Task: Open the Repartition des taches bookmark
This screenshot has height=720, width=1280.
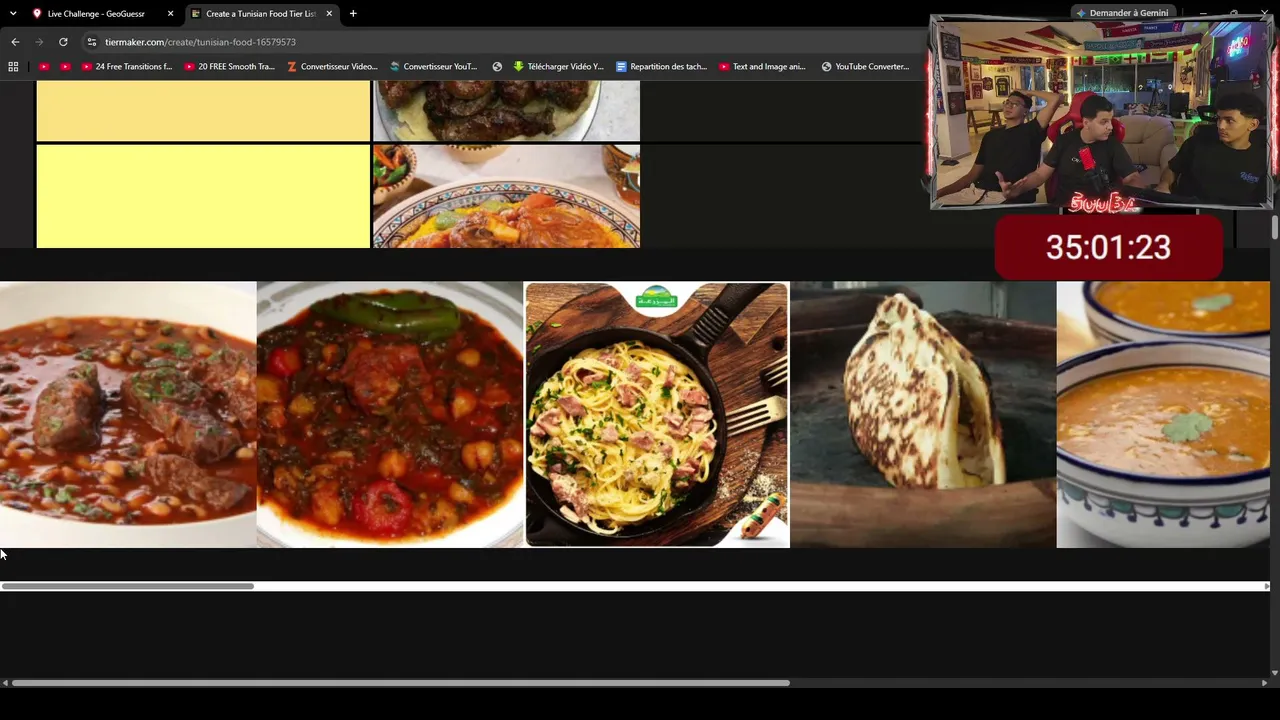Action: (x=661, y=67)
